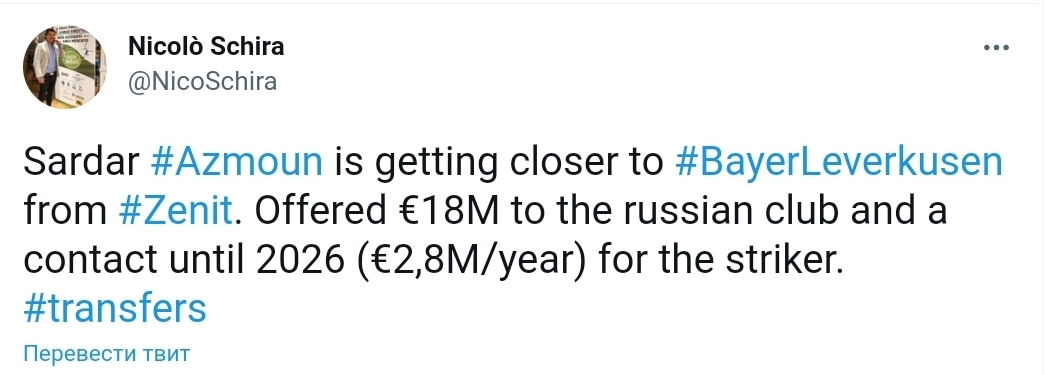The height and width of the screenshot is (375, 1060).
Task: Open Nicolò Schira's profile avatar photo
Action: tap(65, 68)
